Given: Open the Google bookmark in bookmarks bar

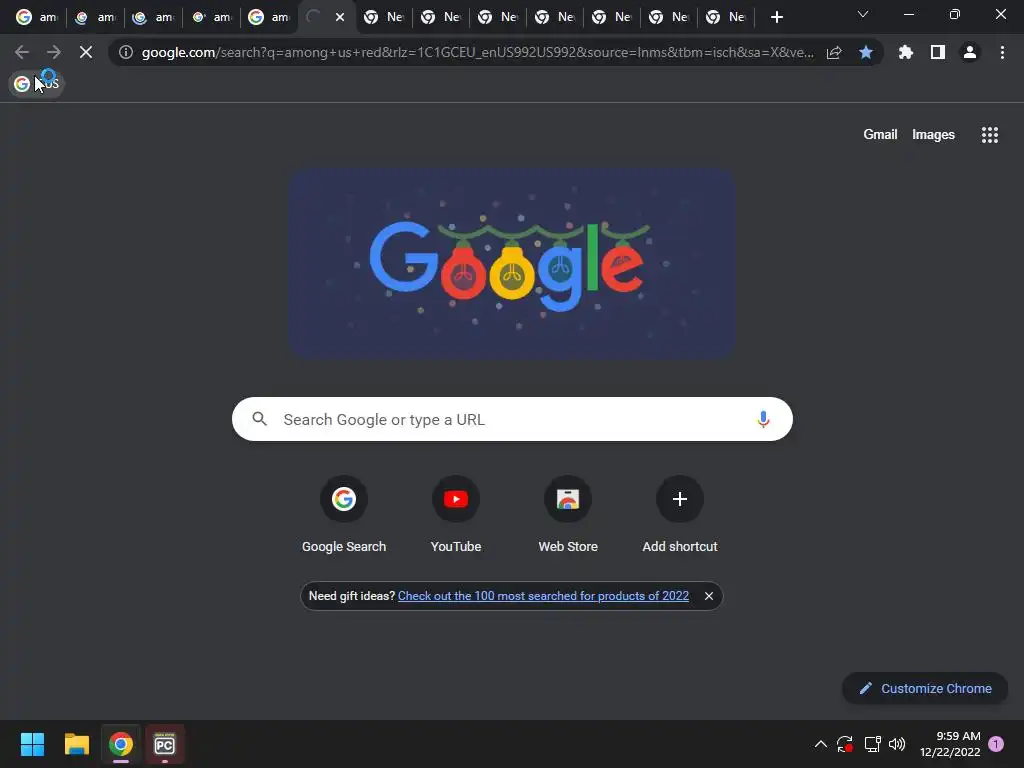Looking at the screenshot, I should click(37, 84).
